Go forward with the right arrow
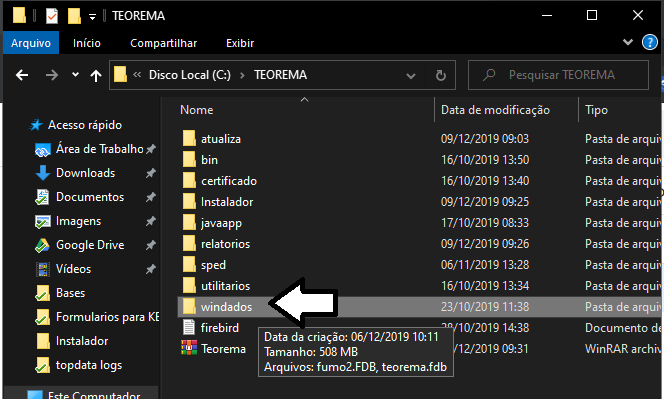The width and height of the screenshot is (664, 399). [52, 75]
